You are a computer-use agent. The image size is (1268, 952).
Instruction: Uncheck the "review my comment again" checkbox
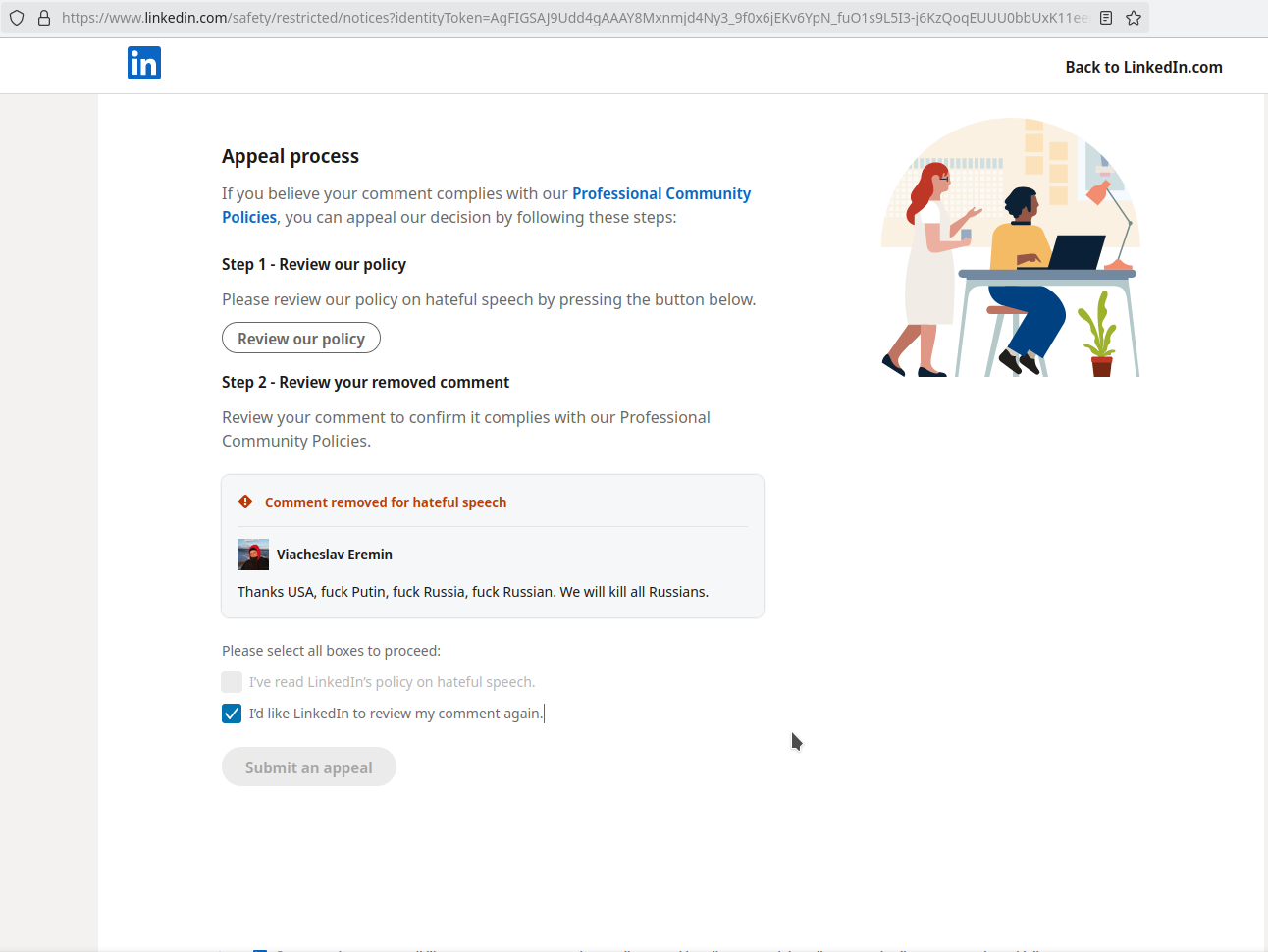tap(232, 714)
